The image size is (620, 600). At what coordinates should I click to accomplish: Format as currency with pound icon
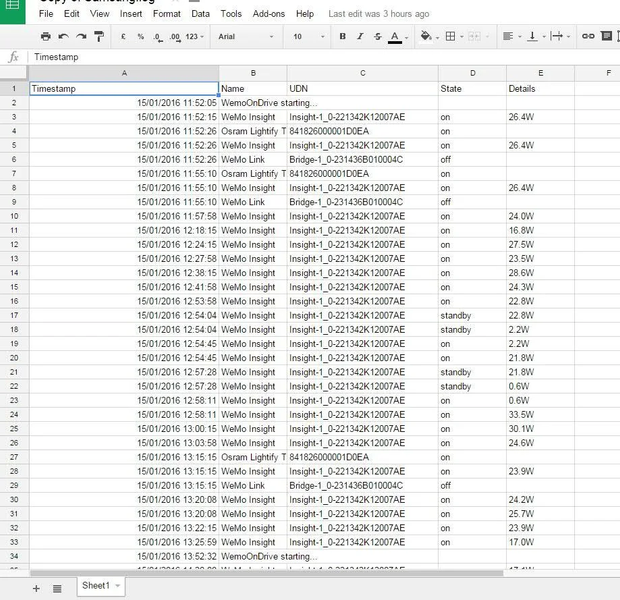pos(123,36)
